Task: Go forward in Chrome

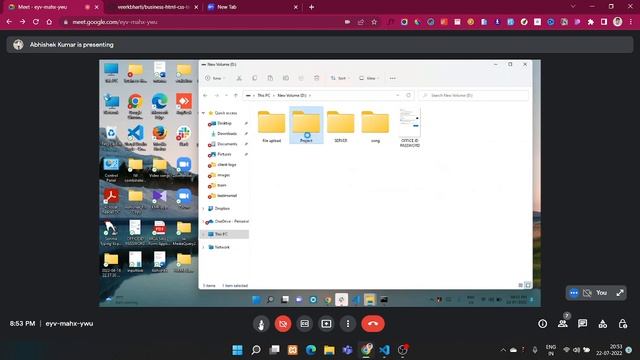Action: pyautogui.click(x=22, y=22)
